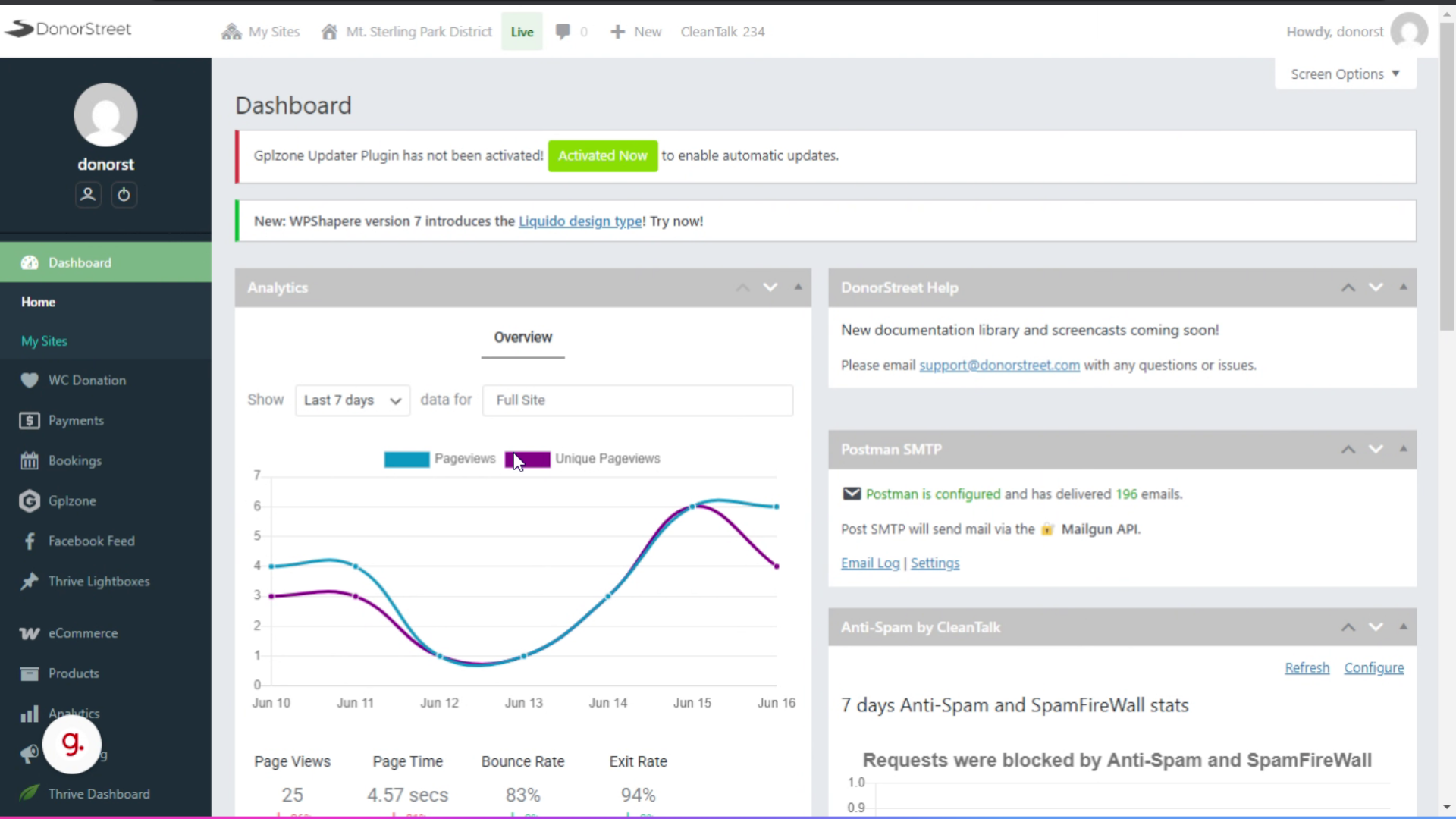1456x819 pixels.
Task: Click the Postman envelope icon
Action: tap(852, 494)
